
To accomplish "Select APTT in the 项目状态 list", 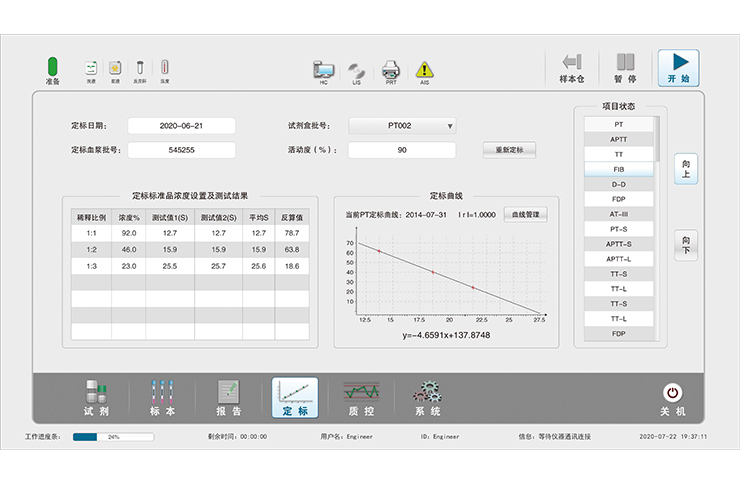I will [619, 140].
